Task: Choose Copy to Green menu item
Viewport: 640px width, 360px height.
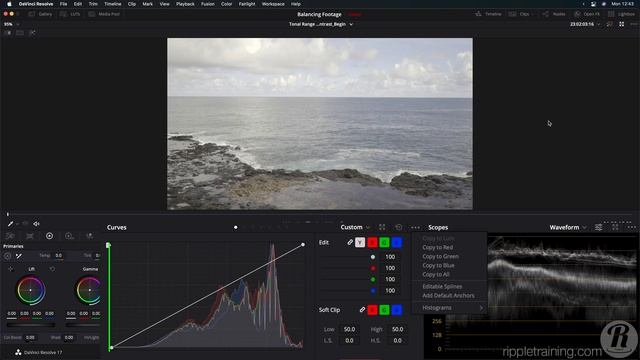Action: pos(440,256)
